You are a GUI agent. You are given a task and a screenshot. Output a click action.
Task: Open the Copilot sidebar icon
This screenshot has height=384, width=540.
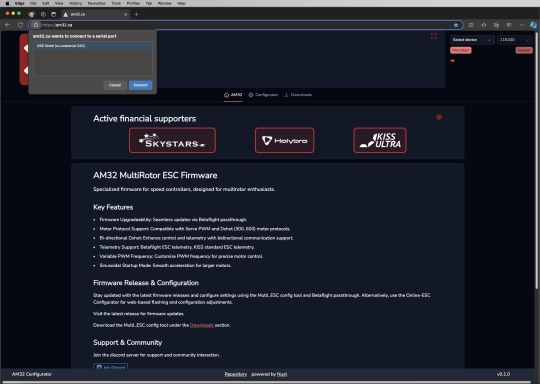533,25
